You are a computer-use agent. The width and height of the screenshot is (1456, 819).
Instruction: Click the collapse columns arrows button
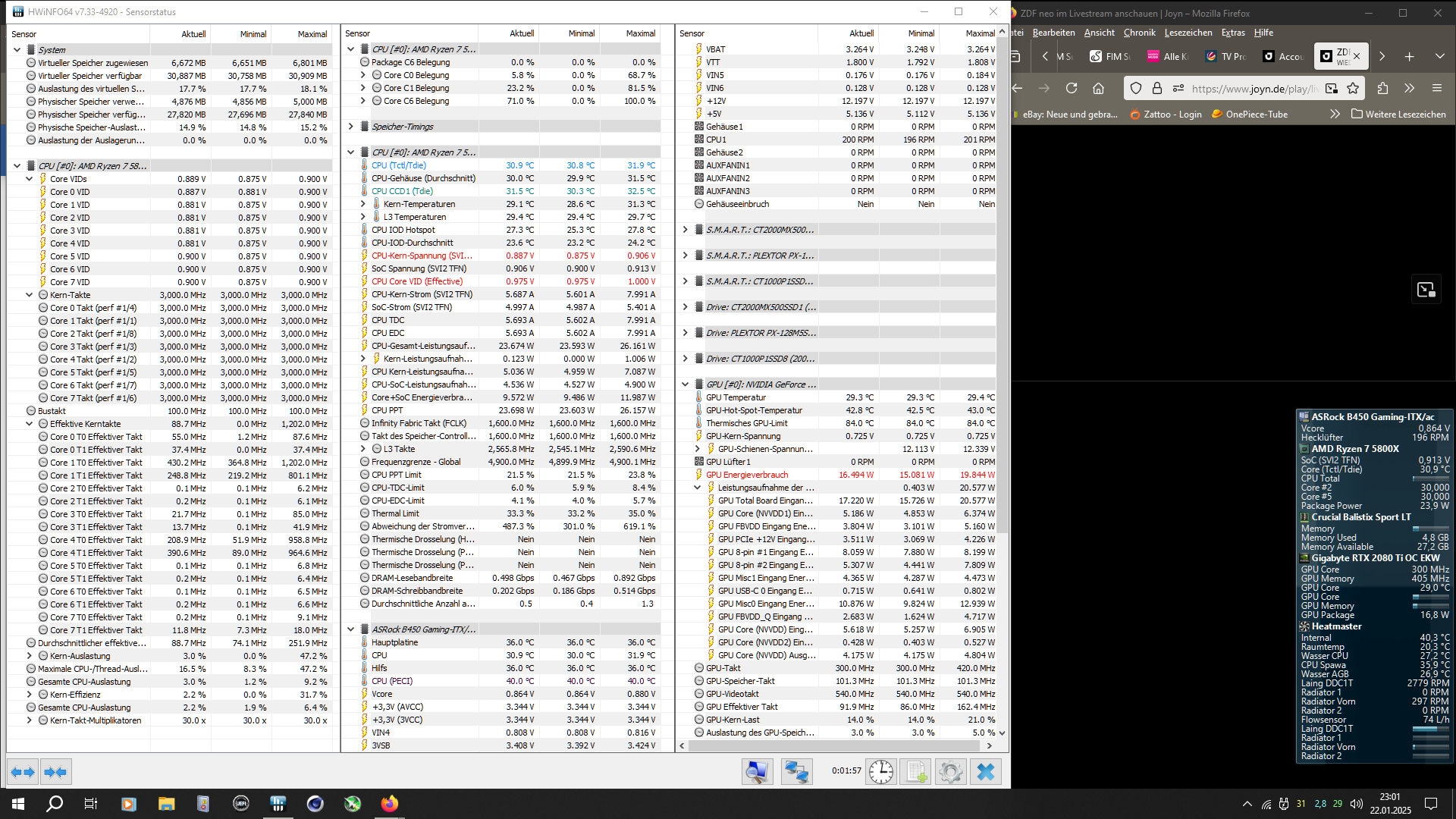click(x=56, y=772)
